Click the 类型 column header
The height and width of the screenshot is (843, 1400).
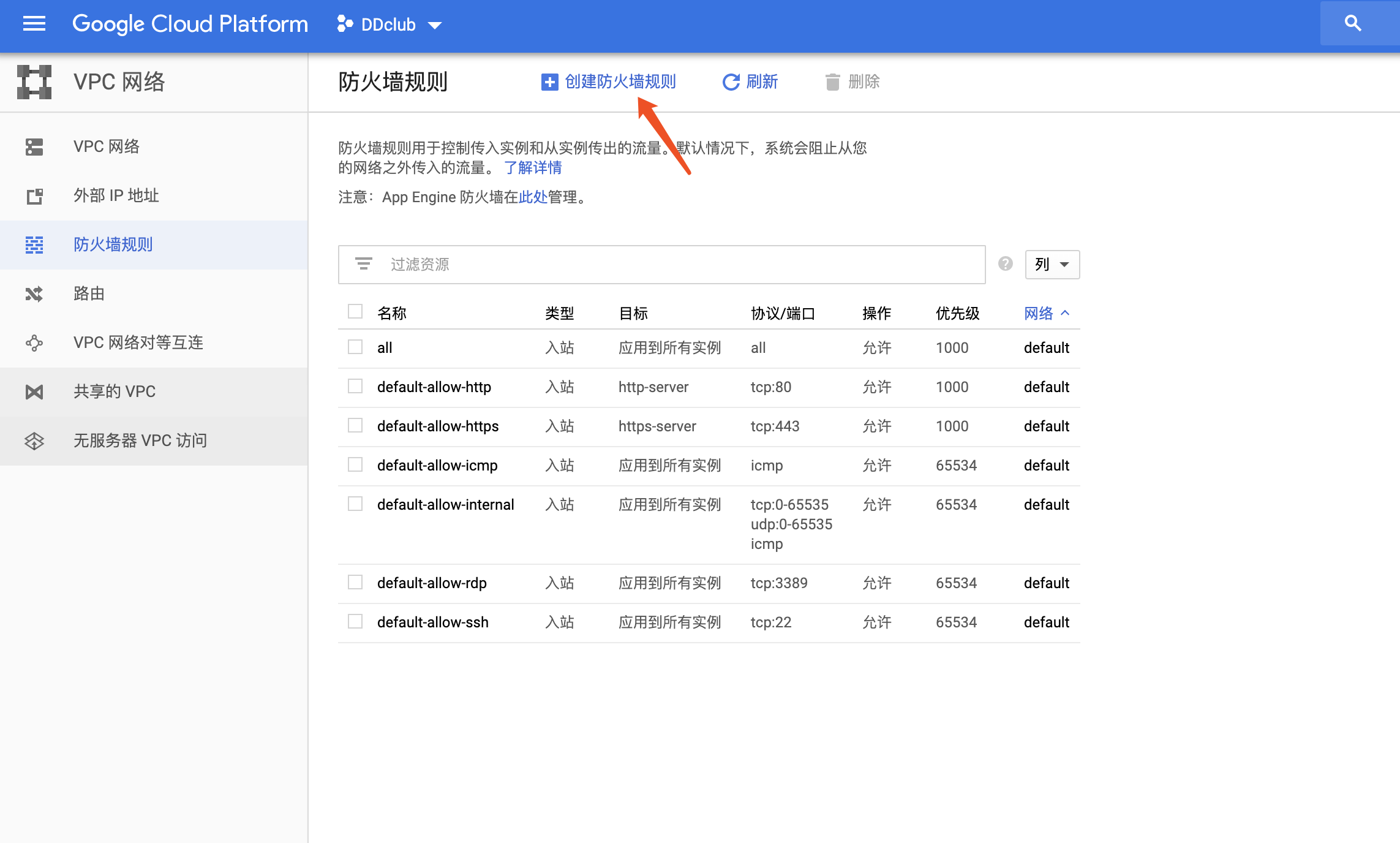click(560, 314)
